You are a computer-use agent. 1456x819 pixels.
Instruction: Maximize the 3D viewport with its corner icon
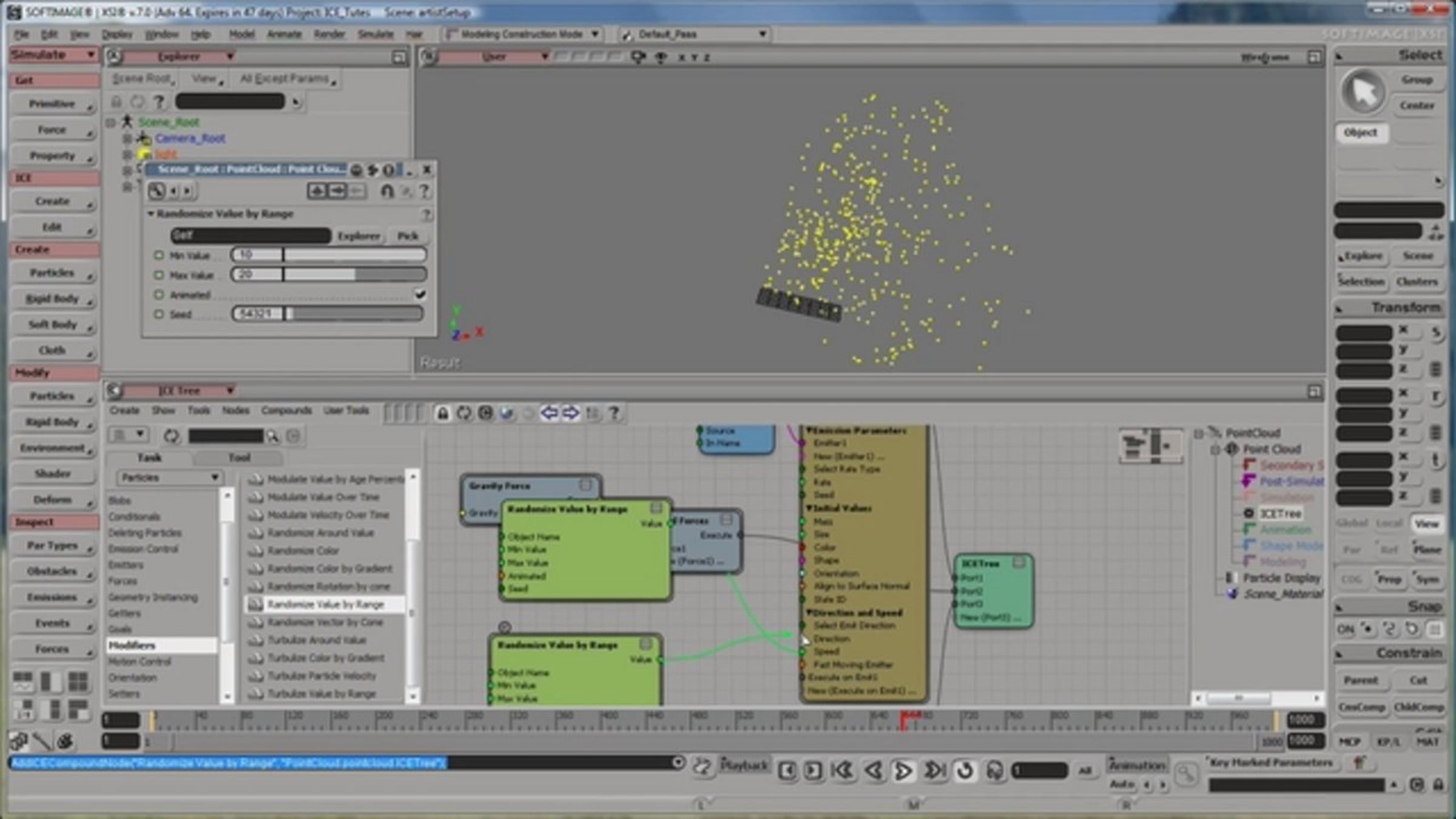click(x=1313, y=57)
